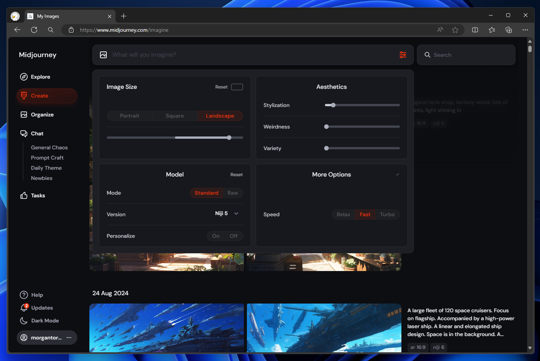Open the split screen icon
The width and height of the screenshot is (540, 361).
pyautogui.click(x=475, y=30)
